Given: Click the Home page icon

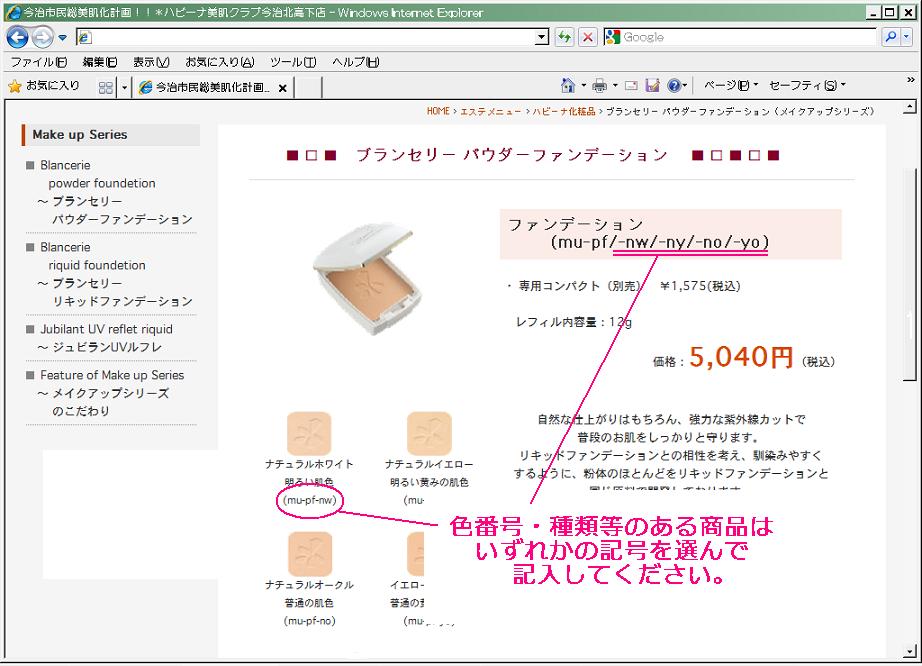Looking at the screenshot, I should 568,86.
